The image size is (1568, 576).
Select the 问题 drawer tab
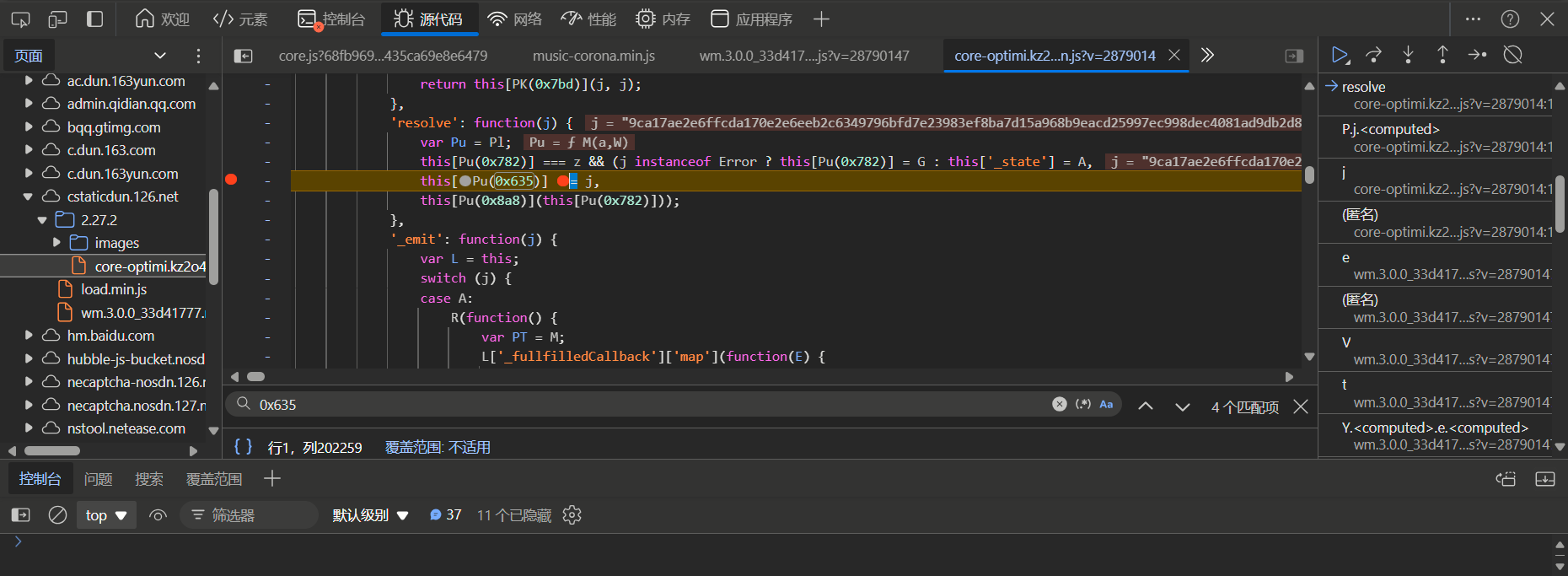click(98, 479)
